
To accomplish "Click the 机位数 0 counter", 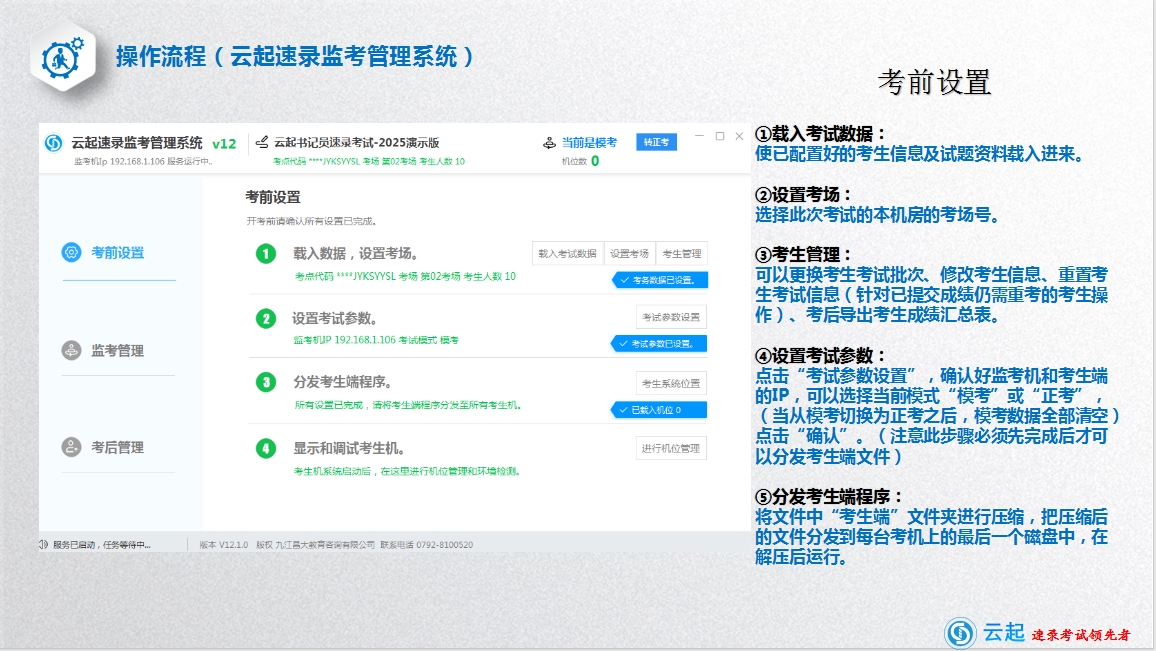I will pos(580,161).
